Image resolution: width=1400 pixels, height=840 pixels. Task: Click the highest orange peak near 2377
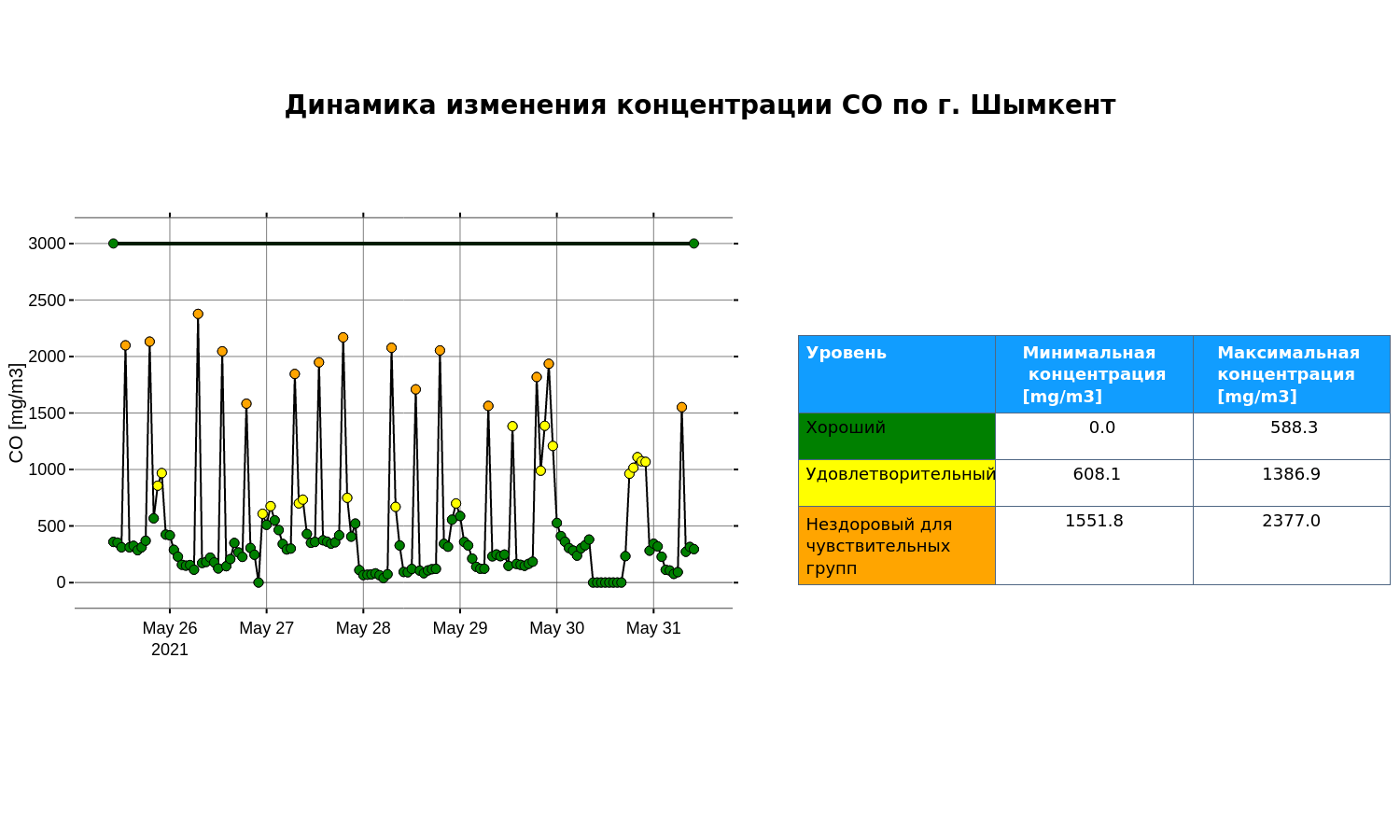(198, 315)
